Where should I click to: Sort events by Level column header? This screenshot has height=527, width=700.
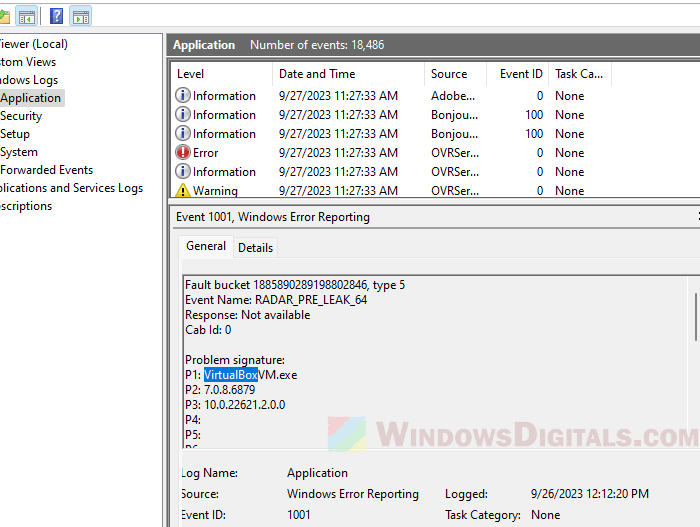221,74
